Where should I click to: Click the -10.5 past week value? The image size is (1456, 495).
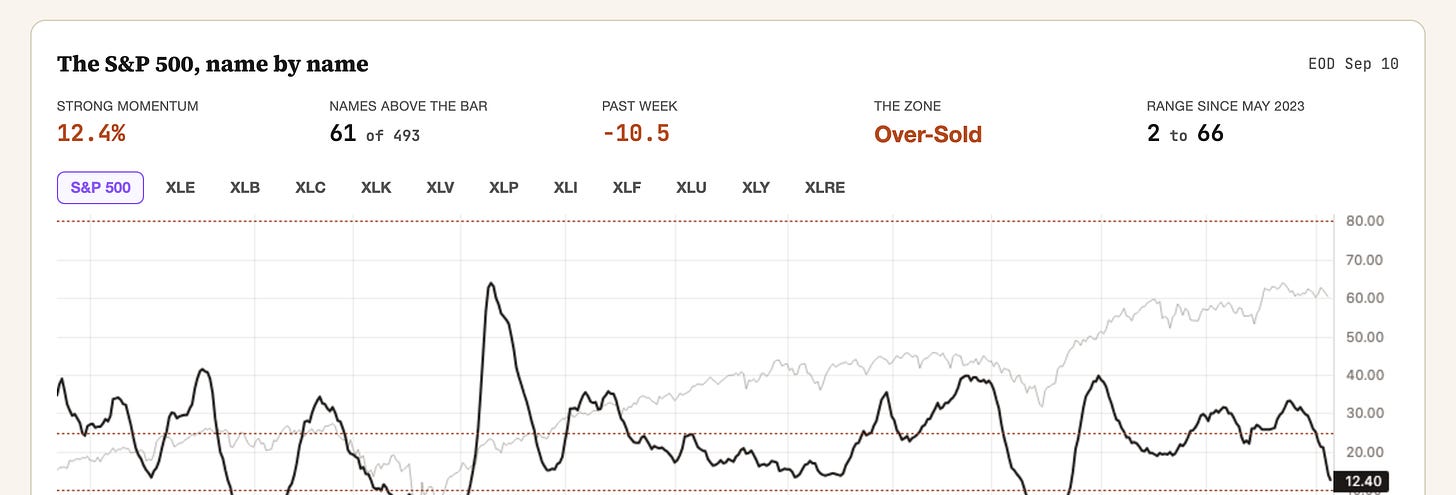[636, 133]
